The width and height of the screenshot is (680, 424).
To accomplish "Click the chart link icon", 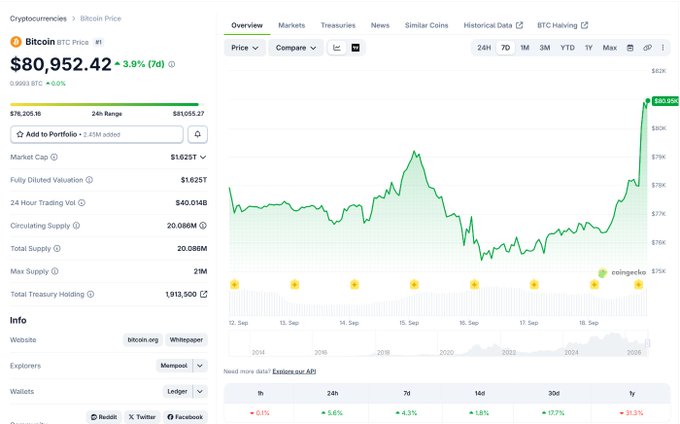I will [647, 48].
